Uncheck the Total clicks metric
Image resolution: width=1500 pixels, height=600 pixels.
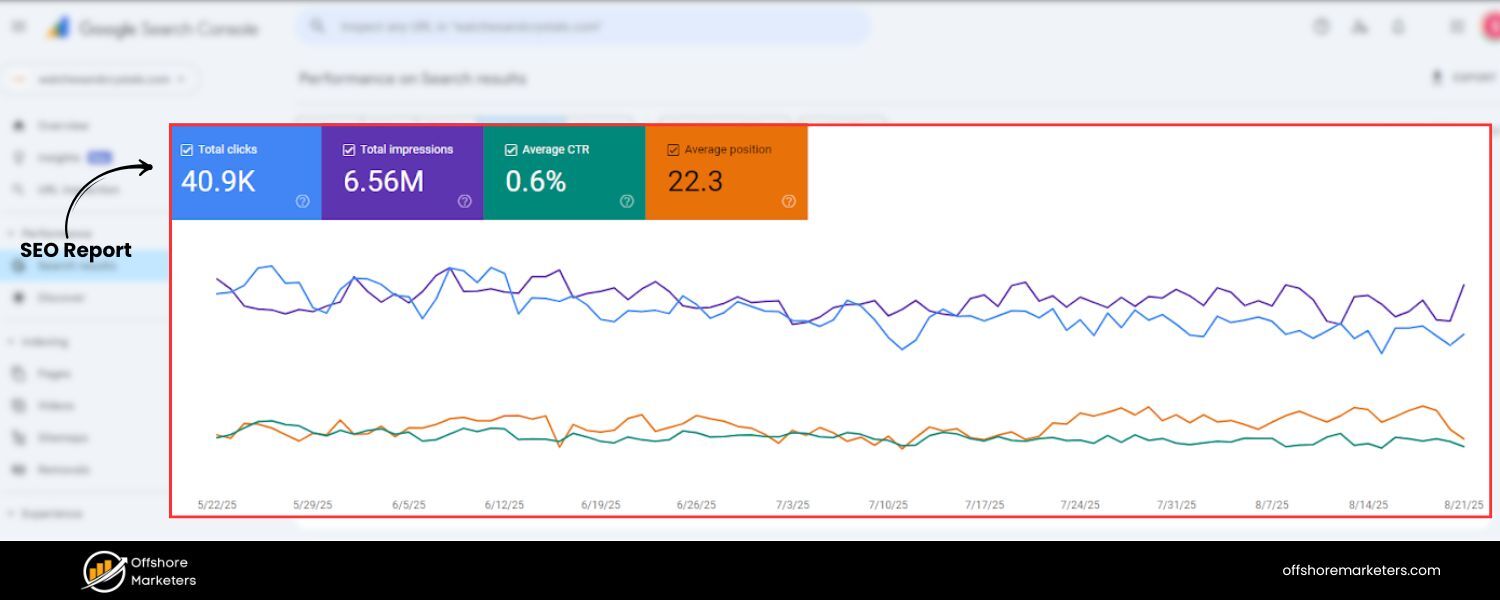186,149
